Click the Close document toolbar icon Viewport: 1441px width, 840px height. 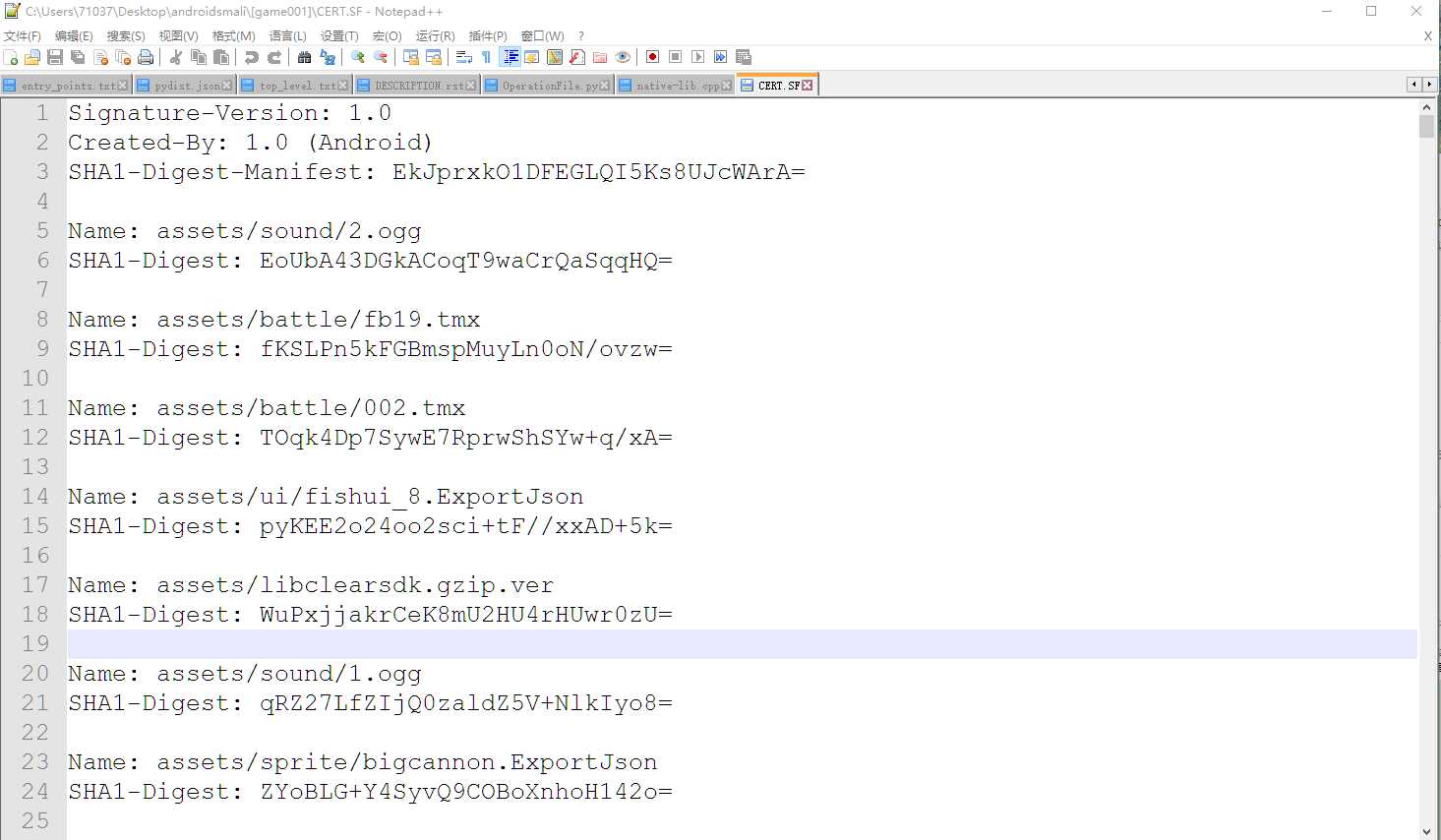point(100,57)
